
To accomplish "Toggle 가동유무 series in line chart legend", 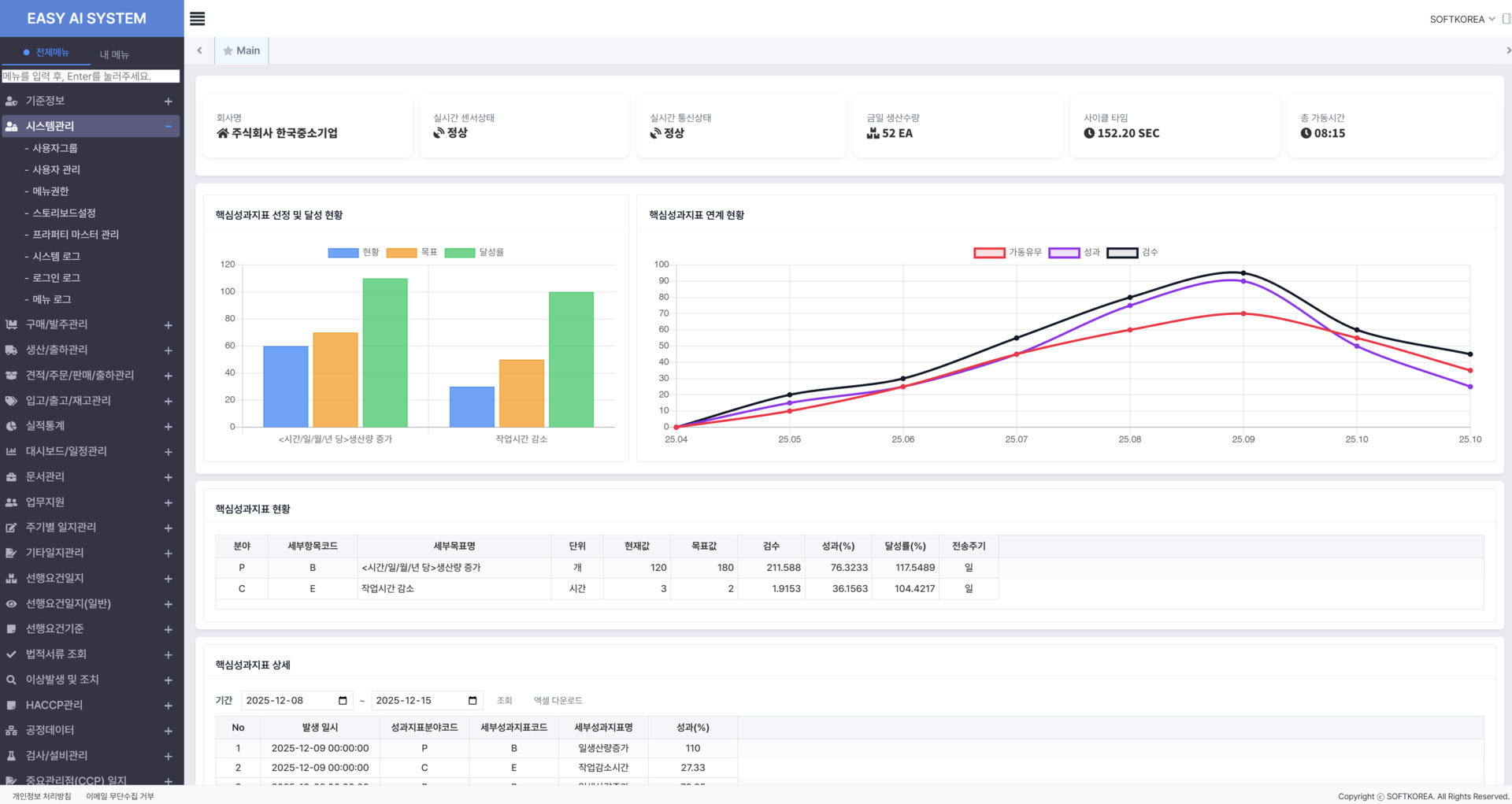I will point(1007,252).
